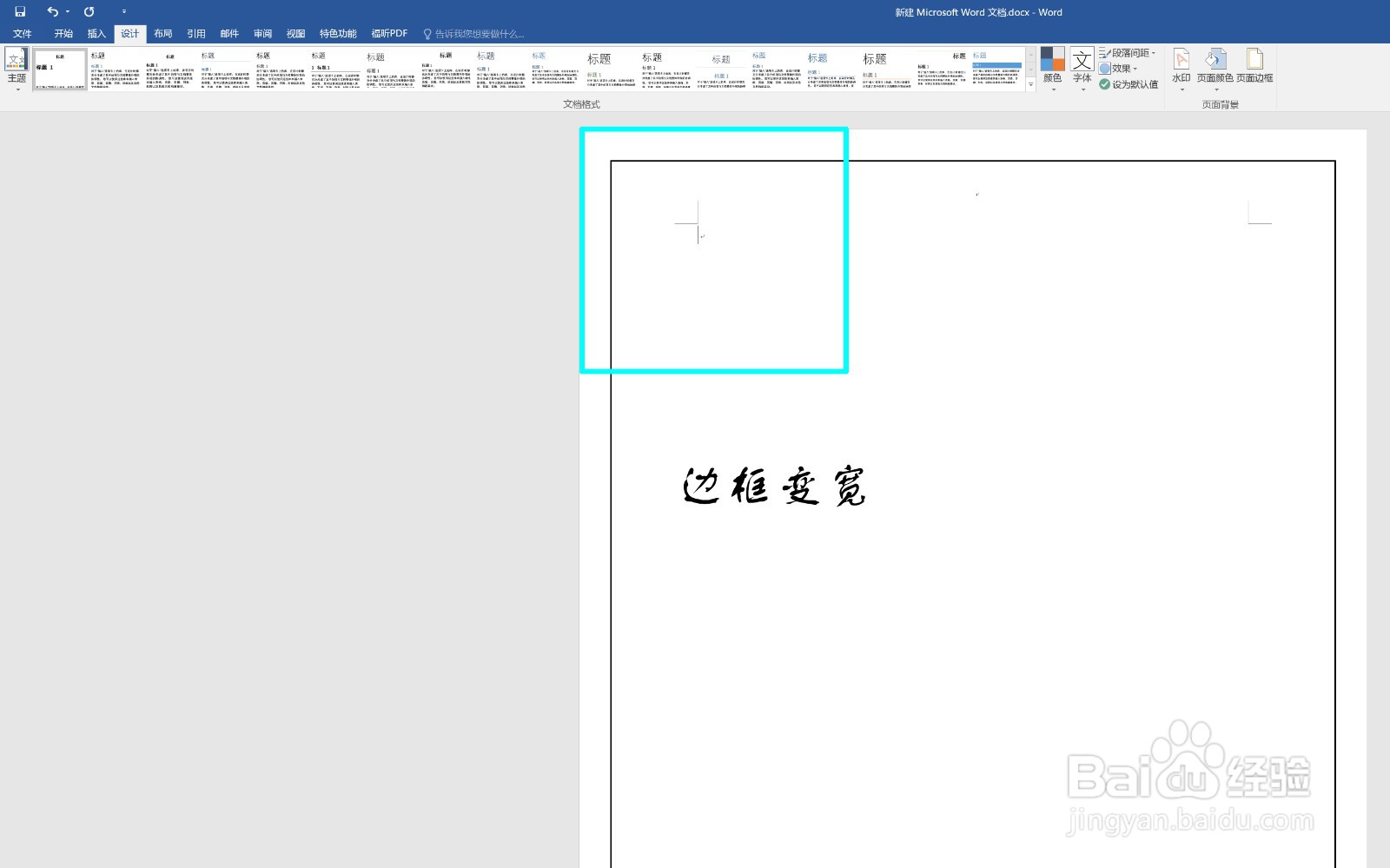
Task: Select the first highlighted document format thumbnail
Action: pyautogui.click(x=60, y=70)
